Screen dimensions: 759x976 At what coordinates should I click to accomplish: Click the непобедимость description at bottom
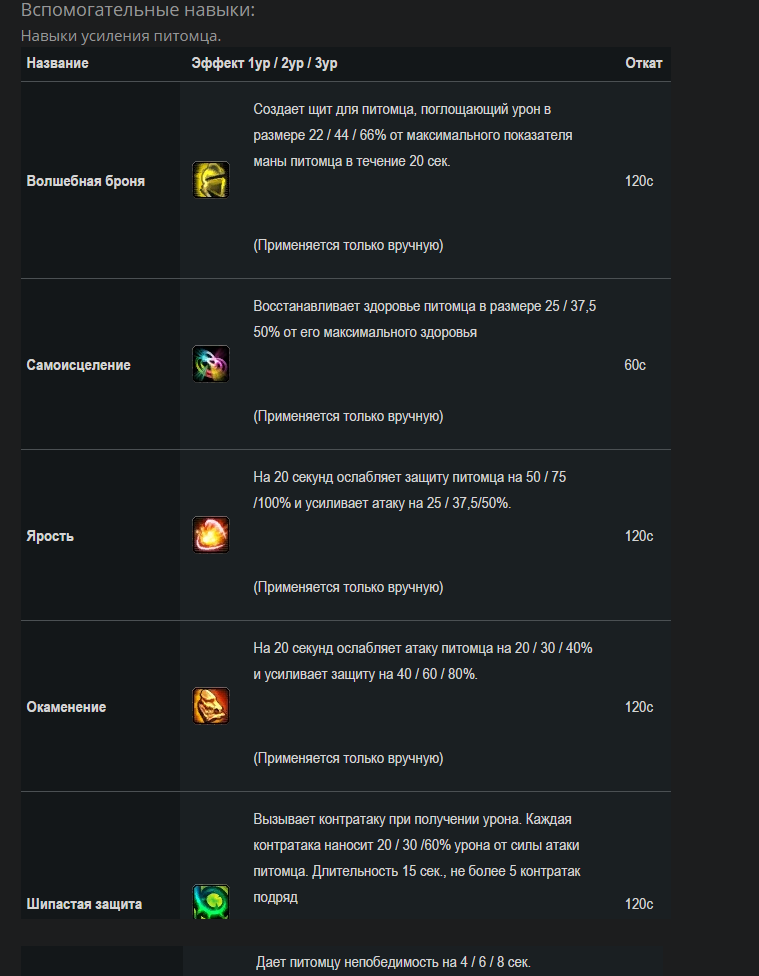tap(394, 962)
